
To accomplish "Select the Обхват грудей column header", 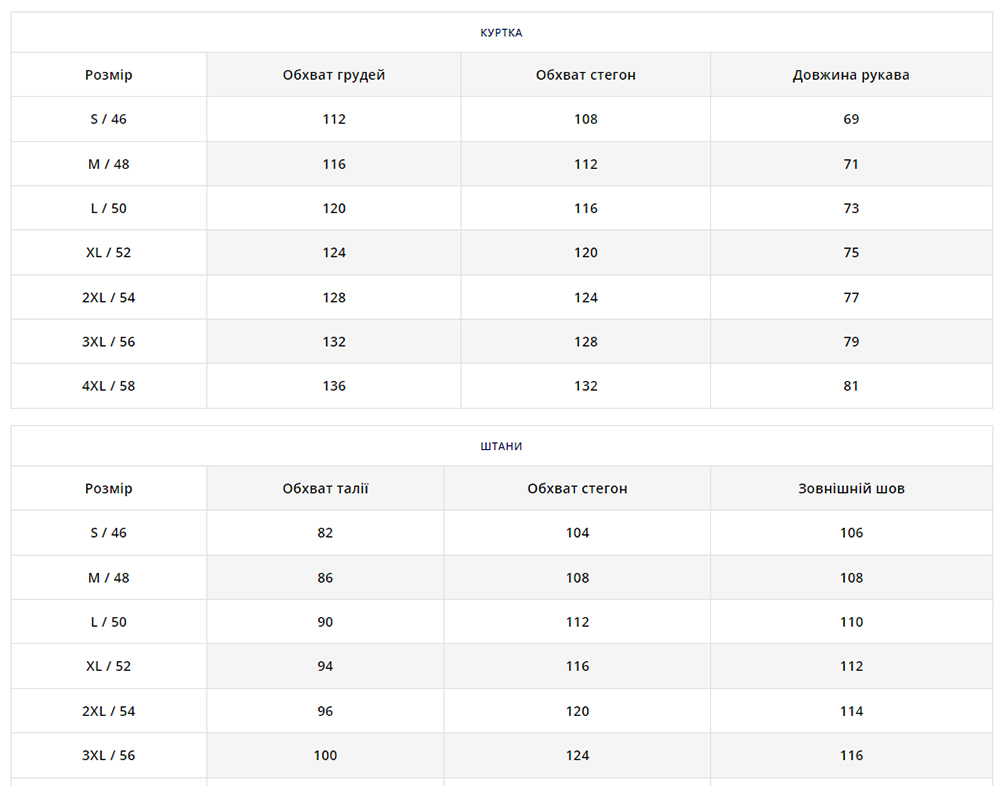I will (334, 75).
